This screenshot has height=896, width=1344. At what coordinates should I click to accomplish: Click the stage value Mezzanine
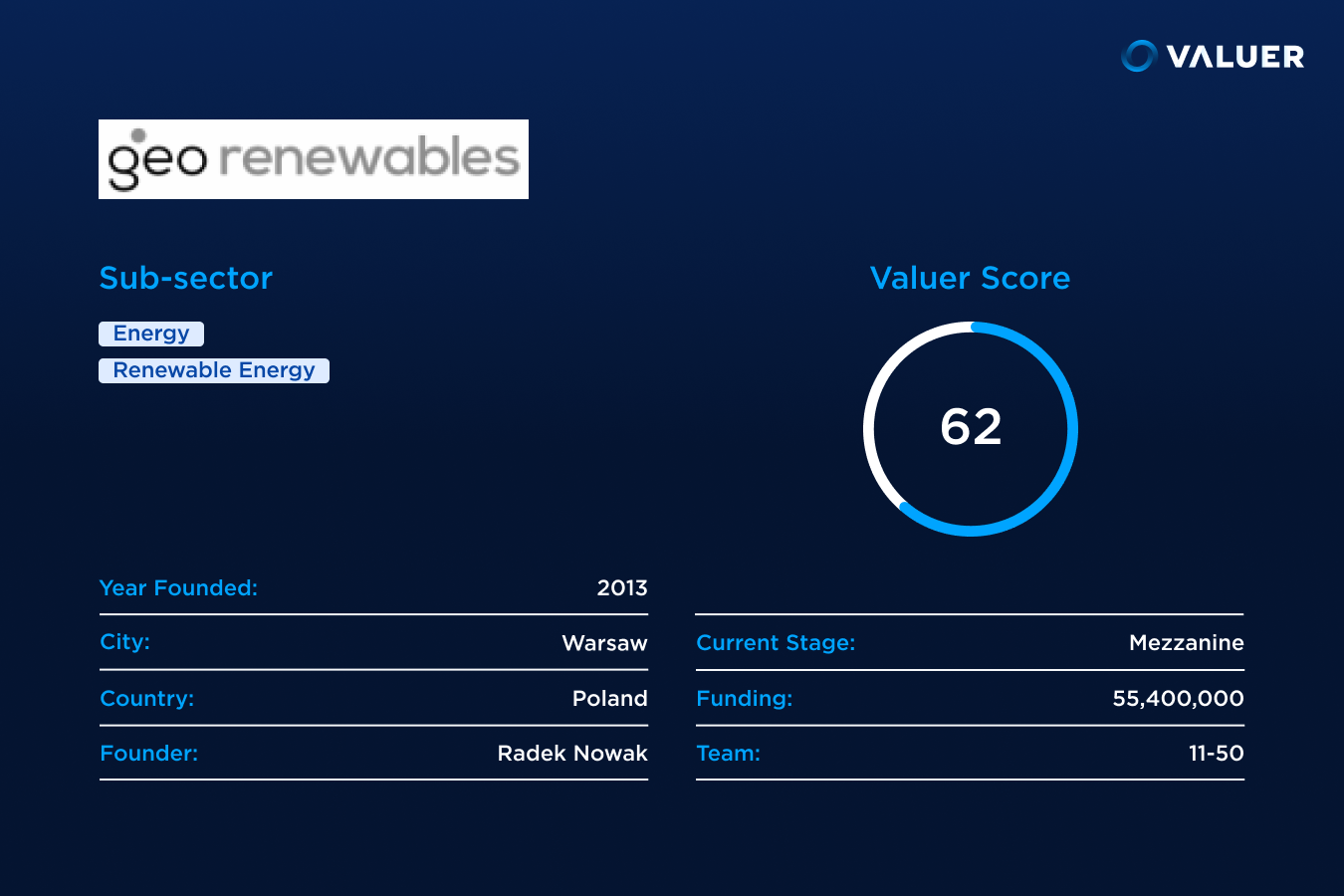click(1187, 643)
